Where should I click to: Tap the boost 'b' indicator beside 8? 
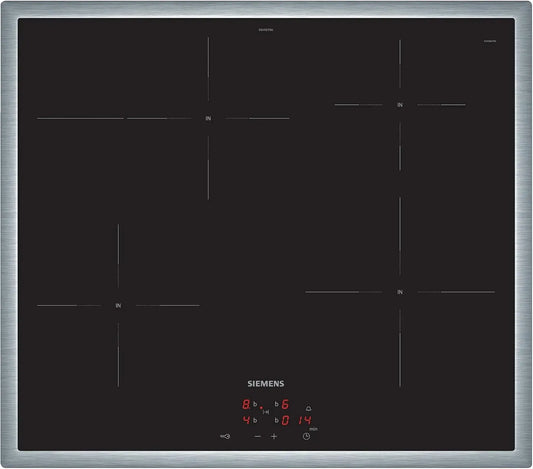coord(255,404)
